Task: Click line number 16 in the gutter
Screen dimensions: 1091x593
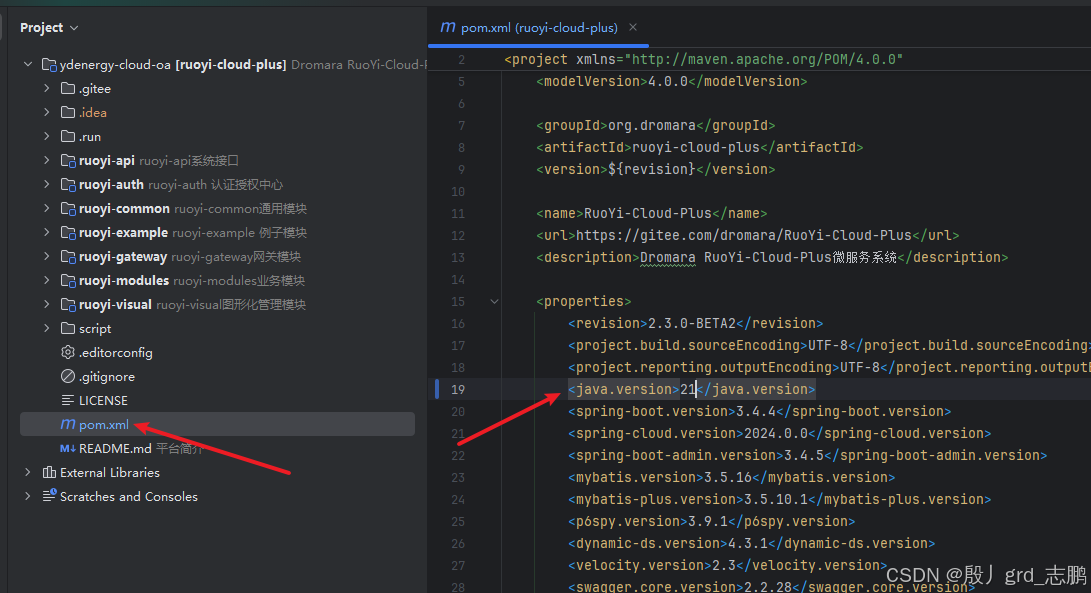Action: (457, 323)
